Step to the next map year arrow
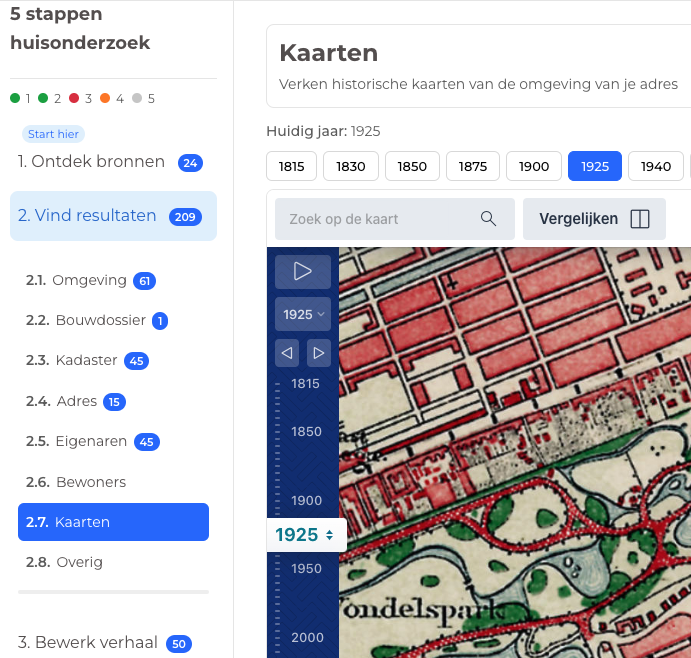Screen dimensions: 691x658 pyautogui.click(x=318, y=353)
